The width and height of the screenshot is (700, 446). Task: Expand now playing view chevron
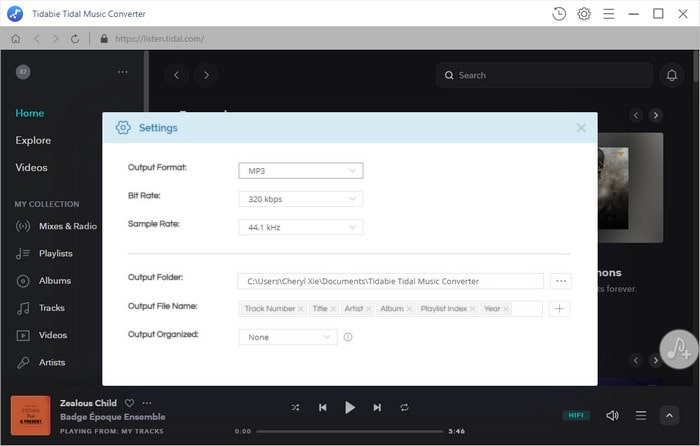pos(670,416)
